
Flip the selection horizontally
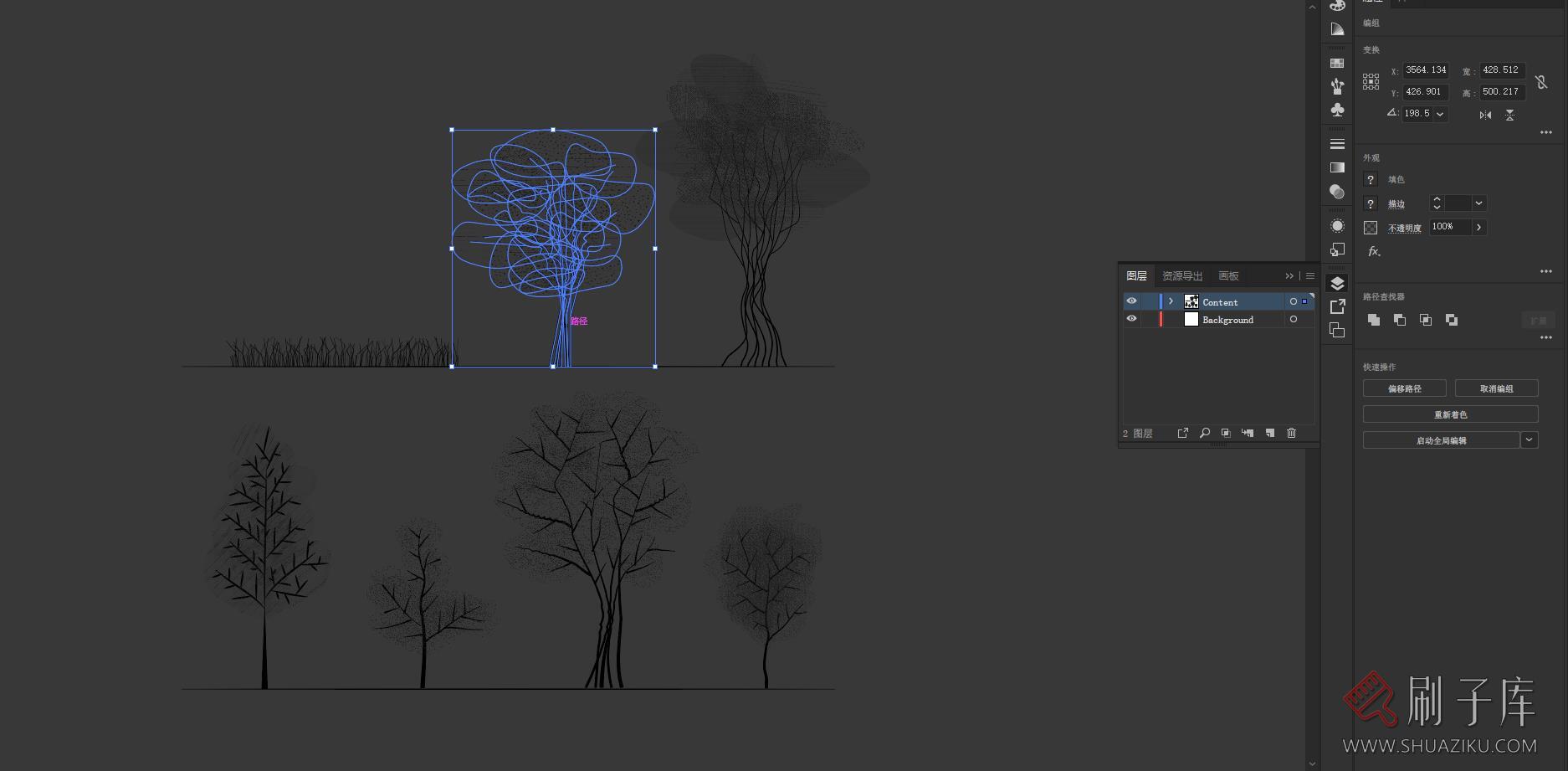[x=1485, y=115]
